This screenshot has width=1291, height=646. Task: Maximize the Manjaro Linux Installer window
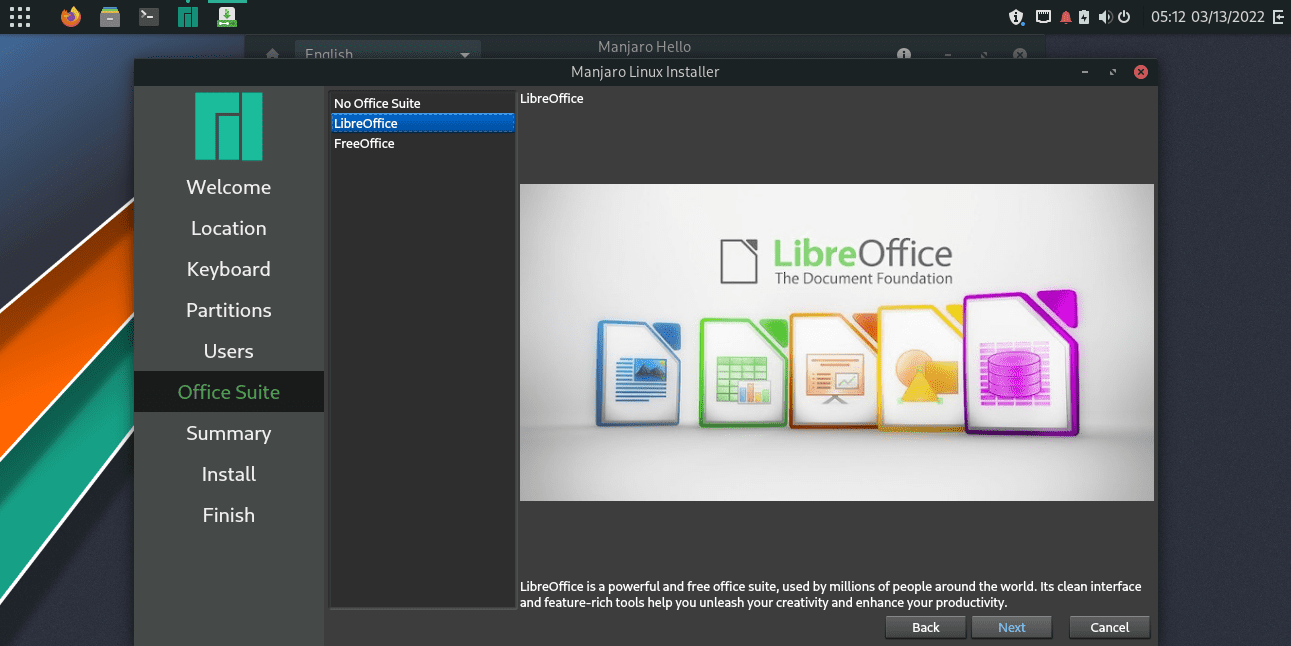coord(1113,72)
